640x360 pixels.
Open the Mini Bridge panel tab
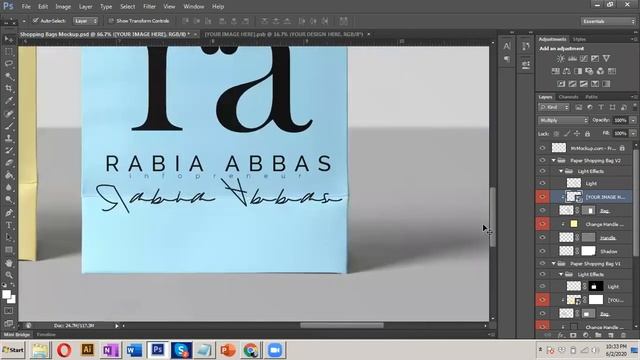[17, 335]
